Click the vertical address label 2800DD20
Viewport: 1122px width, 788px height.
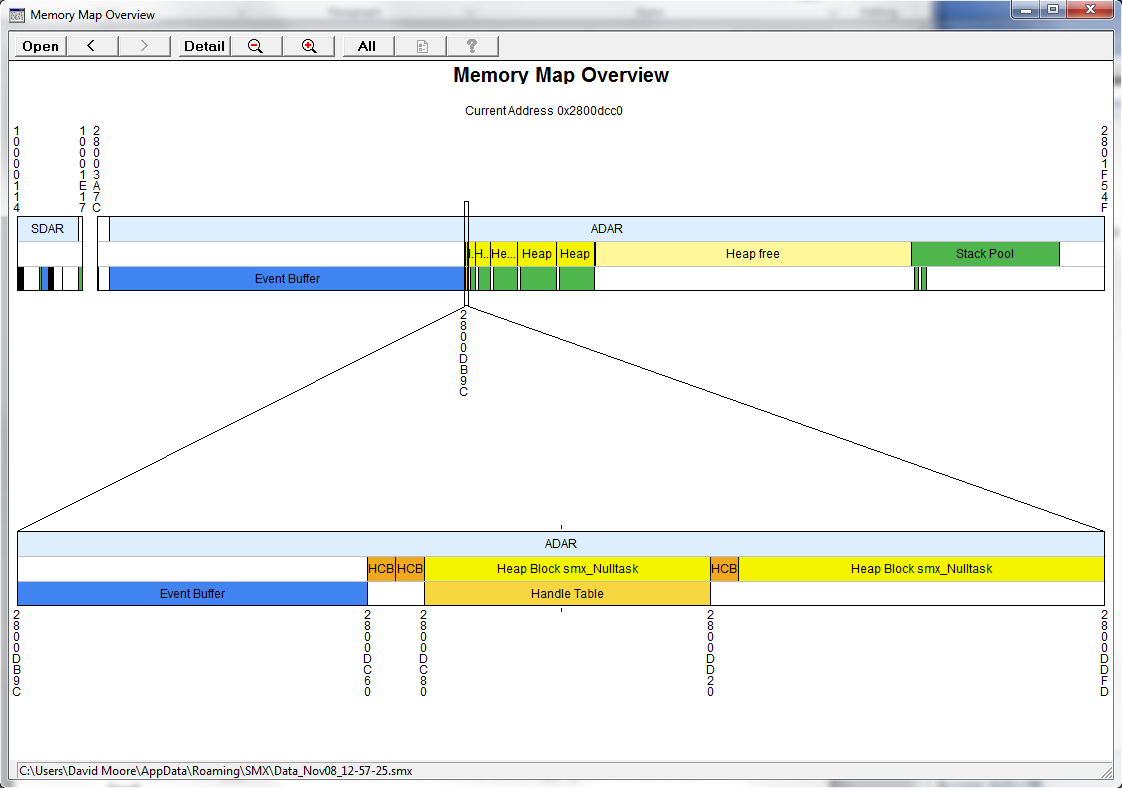(x=711, y=653)
